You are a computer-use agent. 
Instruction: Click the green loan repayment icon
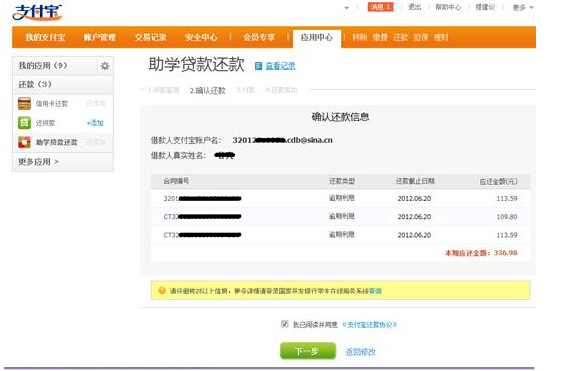pos(24,123)
